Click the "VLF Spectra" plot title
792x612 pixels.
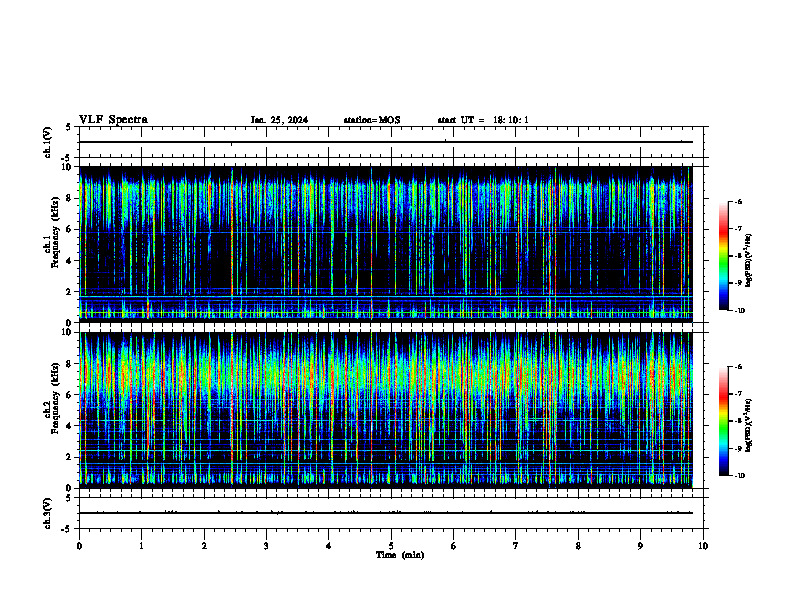113,120
